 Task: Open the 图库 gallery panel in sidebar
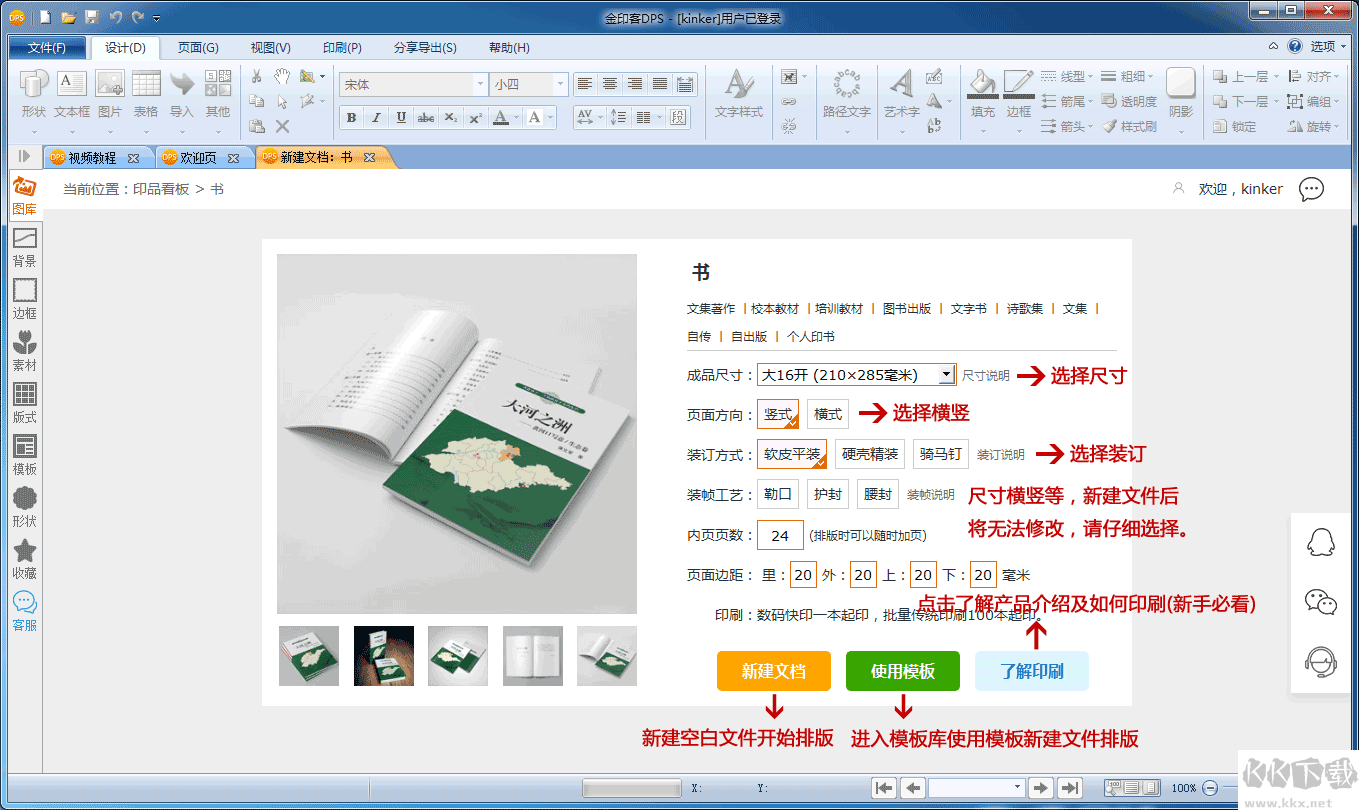(x=24, y=195)
